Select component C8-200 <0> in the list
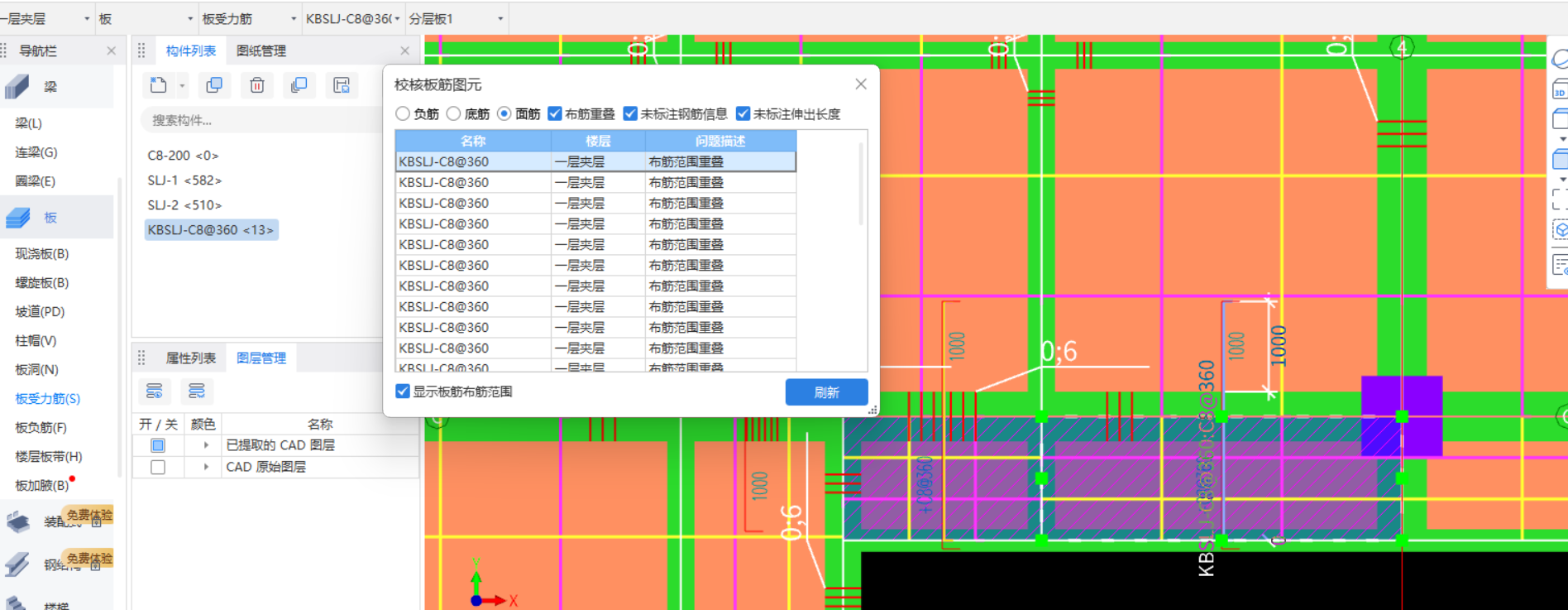 click(x=183, y=155)
